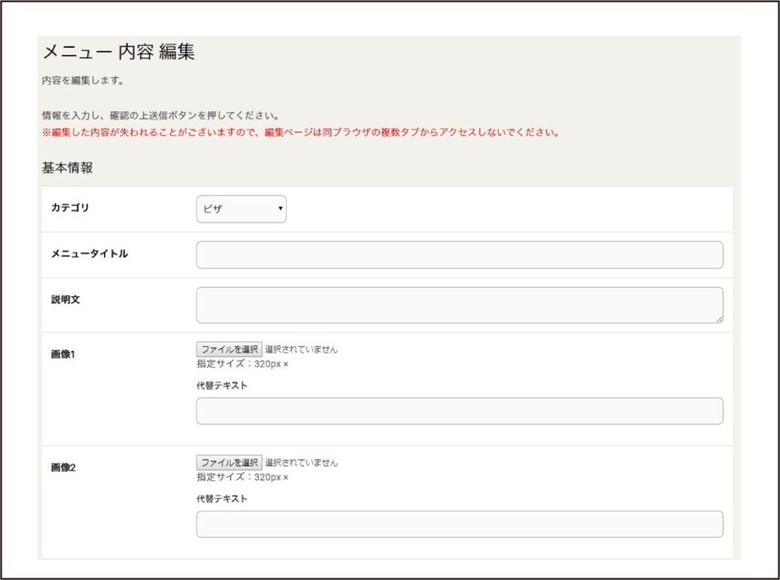780x580 pixels.
Task: Open the カテゴリ dropdown showing ピザ
Action: [x=241, y=209]
